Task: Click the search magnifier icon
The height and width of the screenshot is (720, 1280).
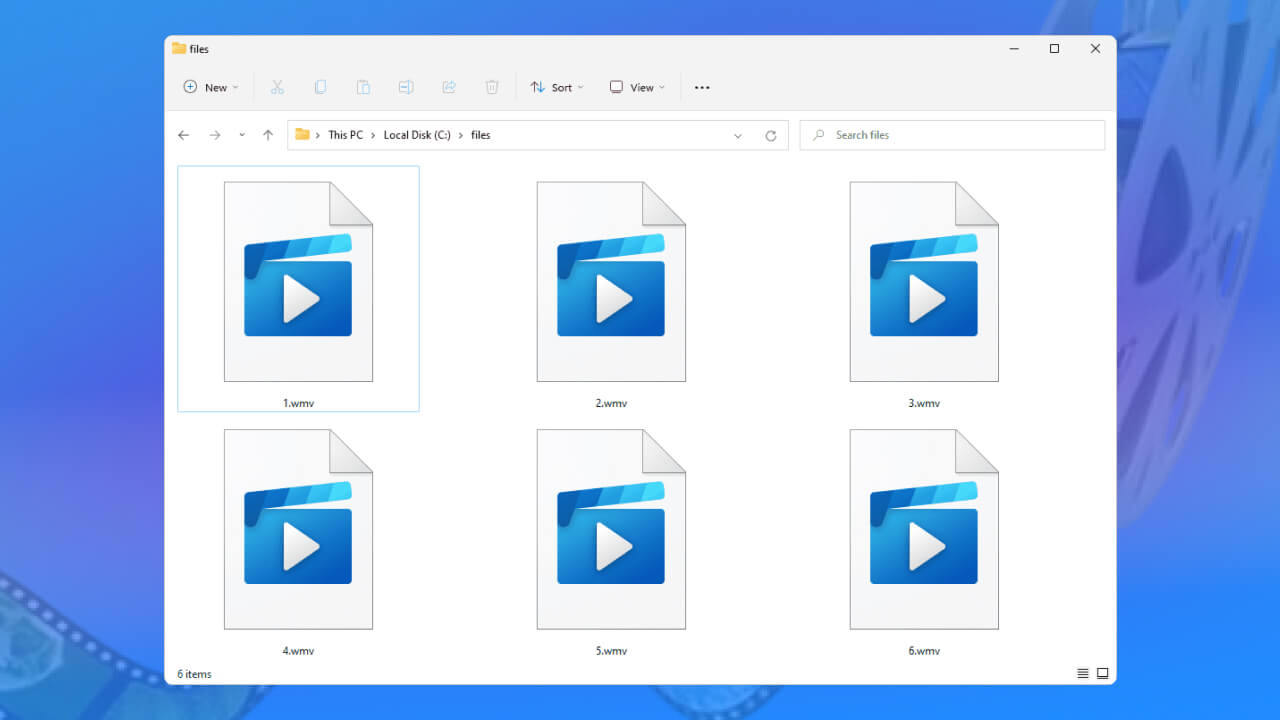Action: tap(819, 135)
